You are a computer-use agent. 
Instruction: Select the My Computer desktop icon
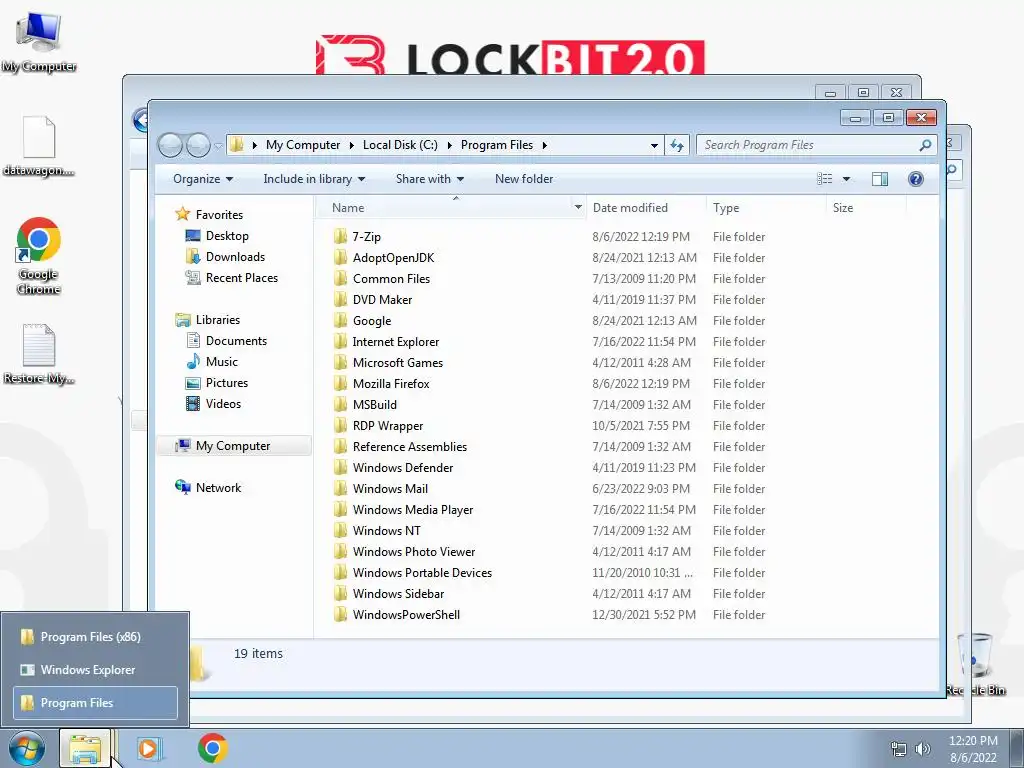pyautogui.click(x=39, y=41)
